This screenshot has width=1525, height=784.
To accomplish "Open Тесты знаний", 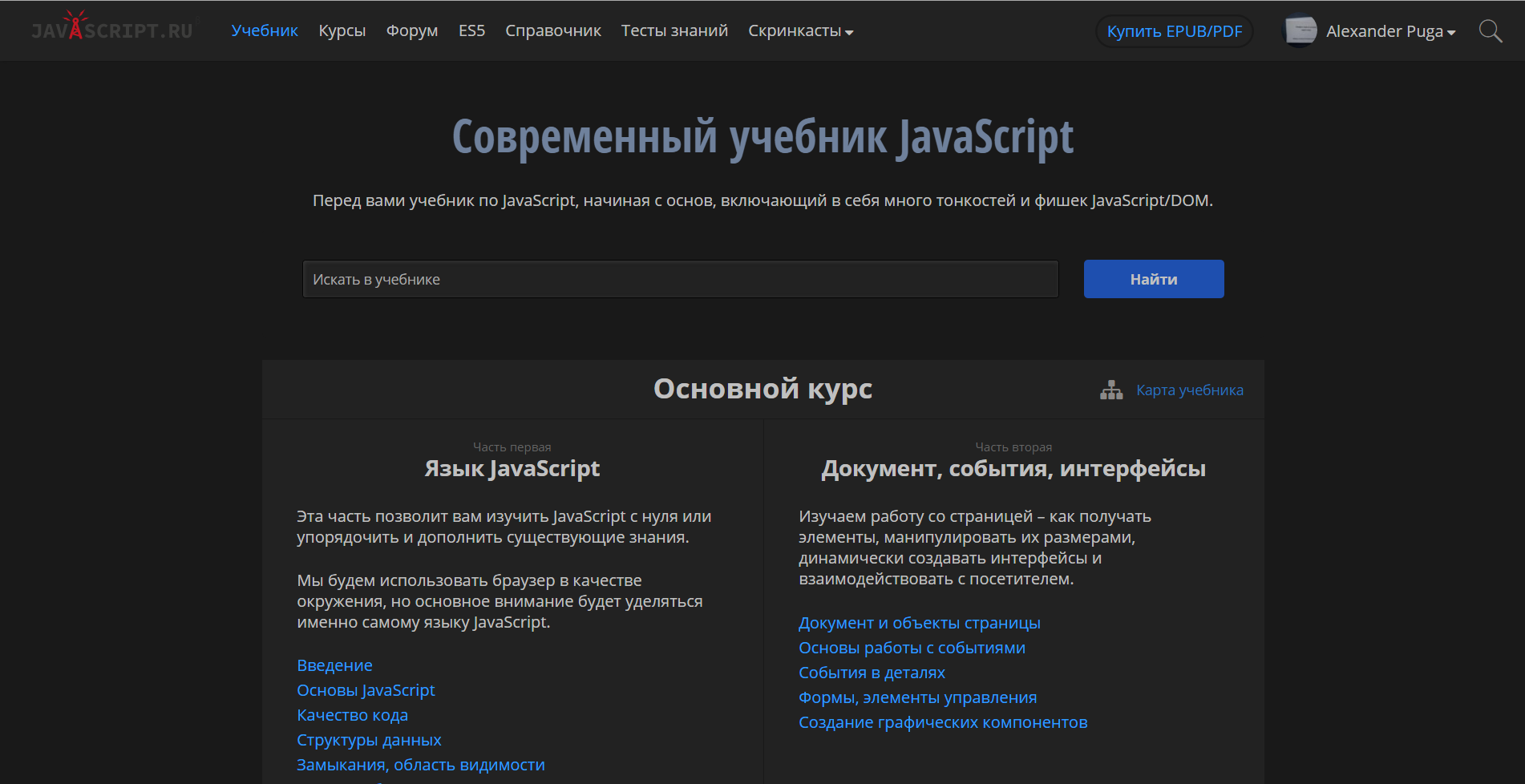I will point(674,30).
